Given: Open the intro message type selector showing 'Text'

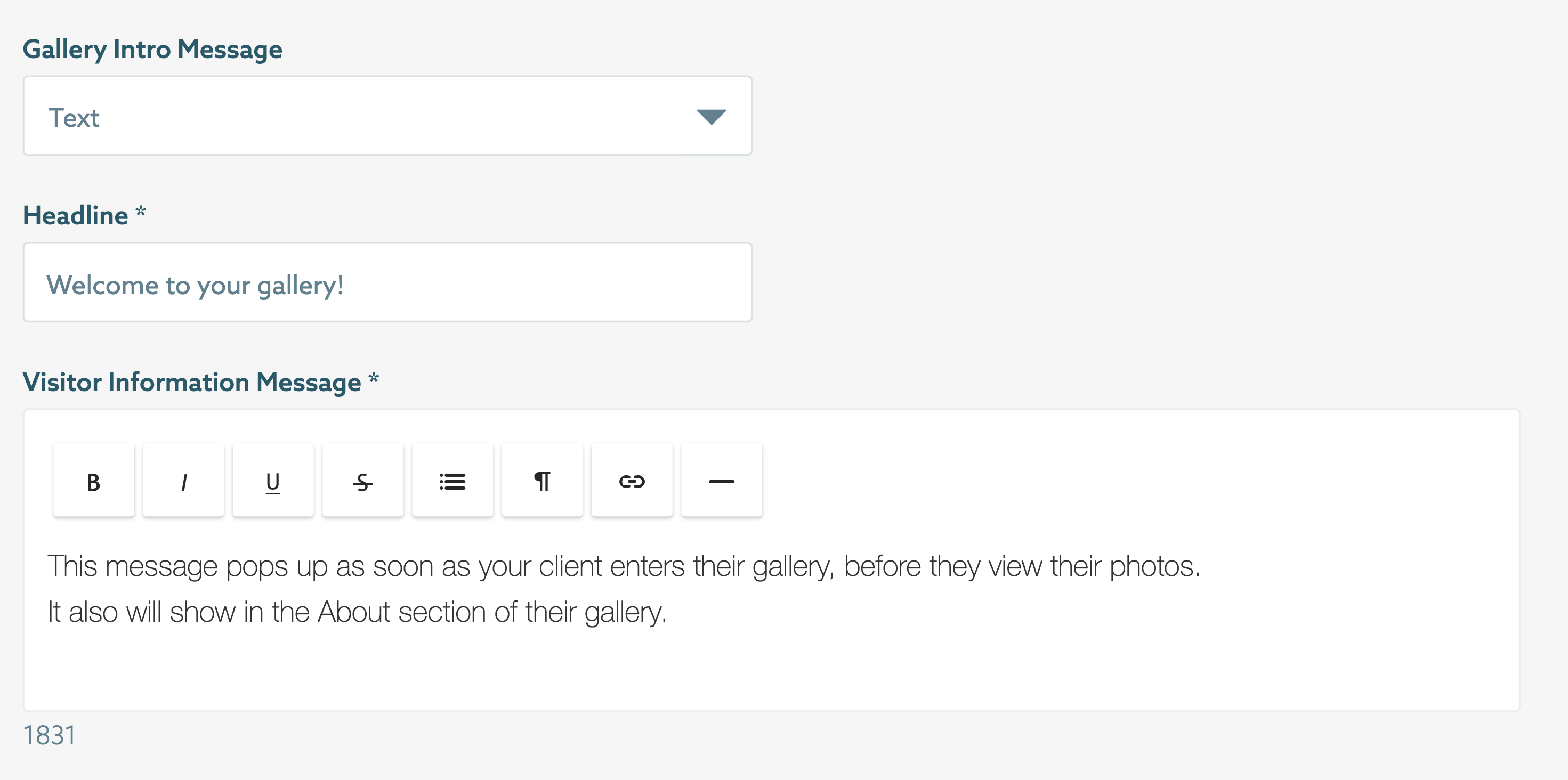Looking at the screenshot, I should 388,116.
